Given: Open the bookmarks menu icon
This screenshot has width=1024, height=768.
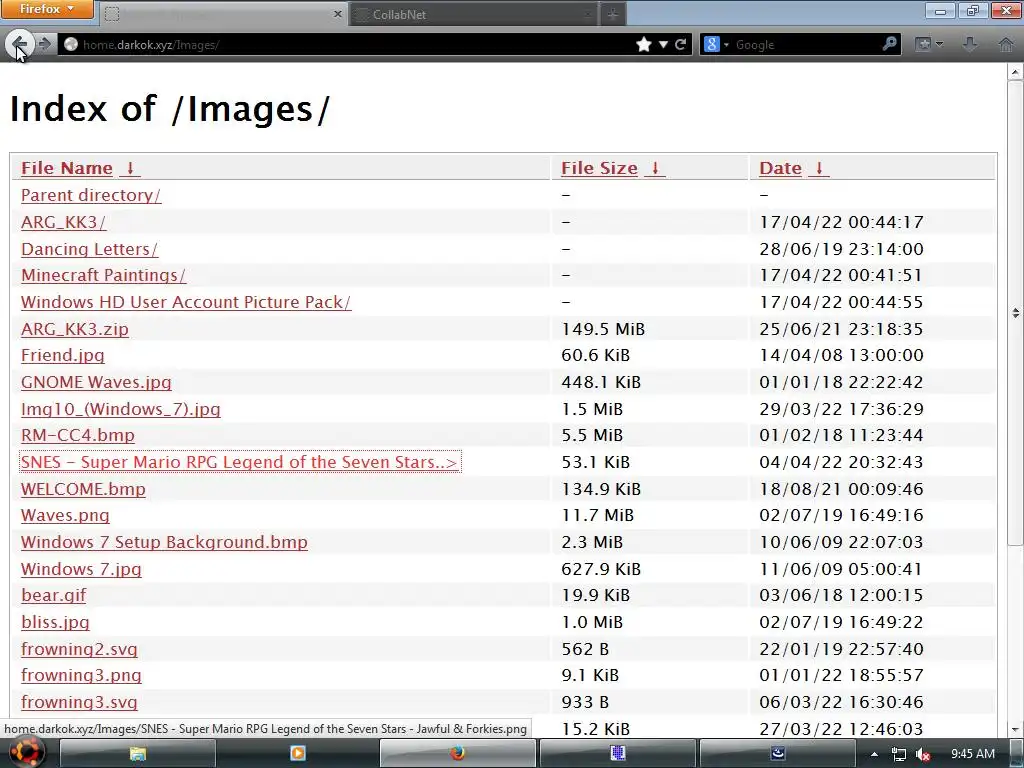Looking at the screenshot, I should (x=929, y=44).
